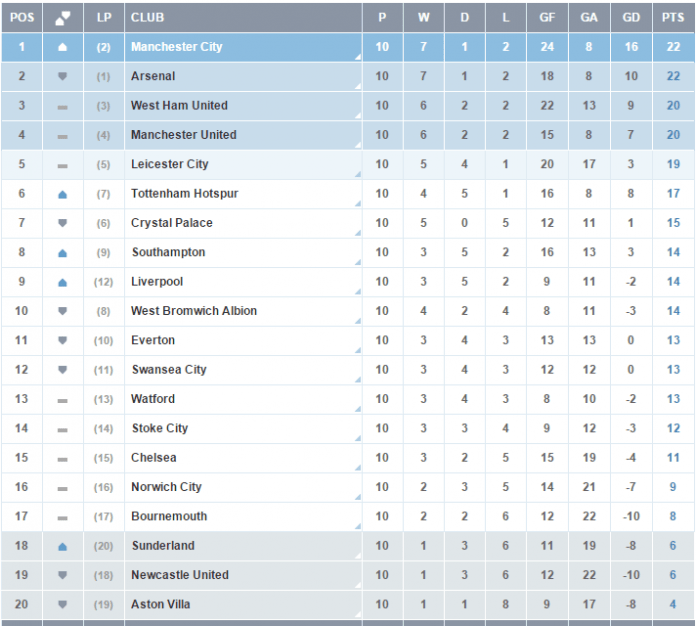This screenshot has width=696, height=626.
Task: Click Liverpool's blue up arrow icon
Action: (x=63, y=282)
